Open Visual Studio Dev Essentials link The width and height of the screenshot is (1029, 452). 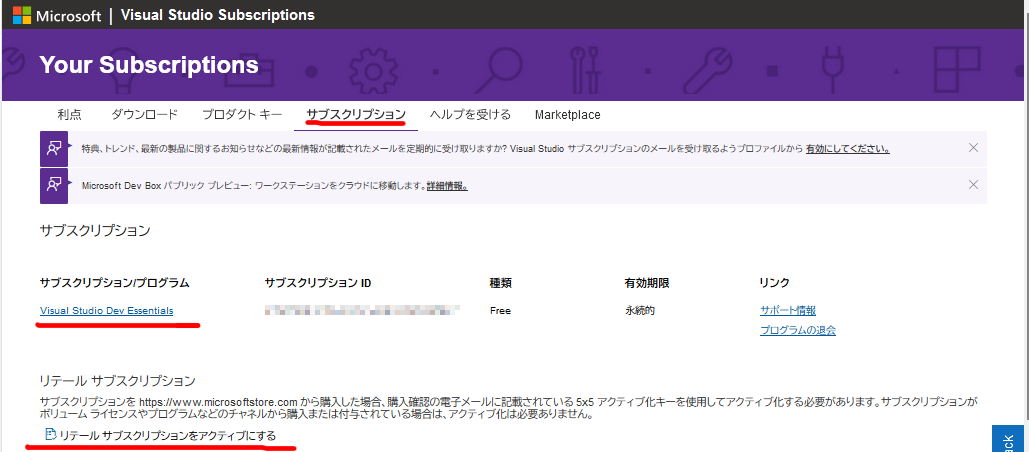coord(106,311)
